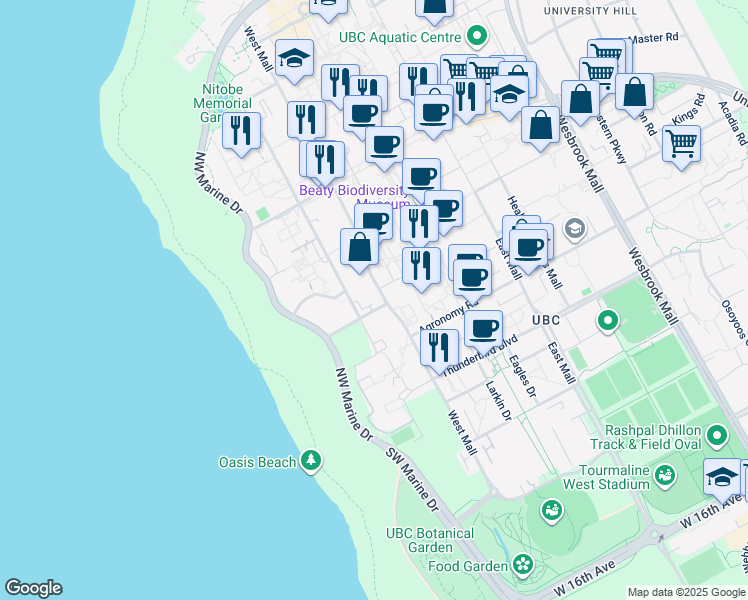This screenshot has height=600, width=748.
Task: Select the Food Garden text label
Action: (468, 567)
